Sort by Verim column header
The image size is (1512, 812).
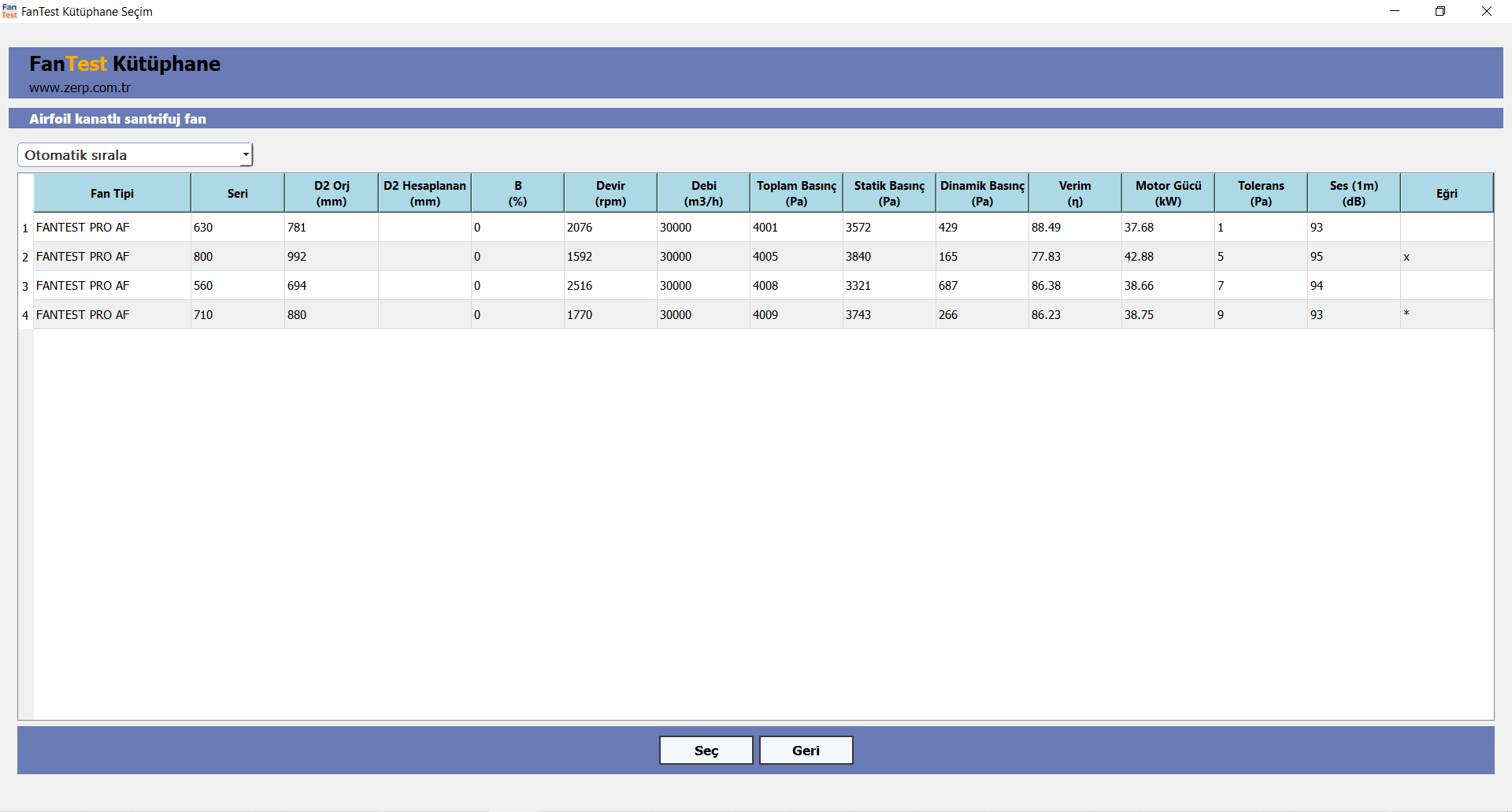click(1074, 194)
